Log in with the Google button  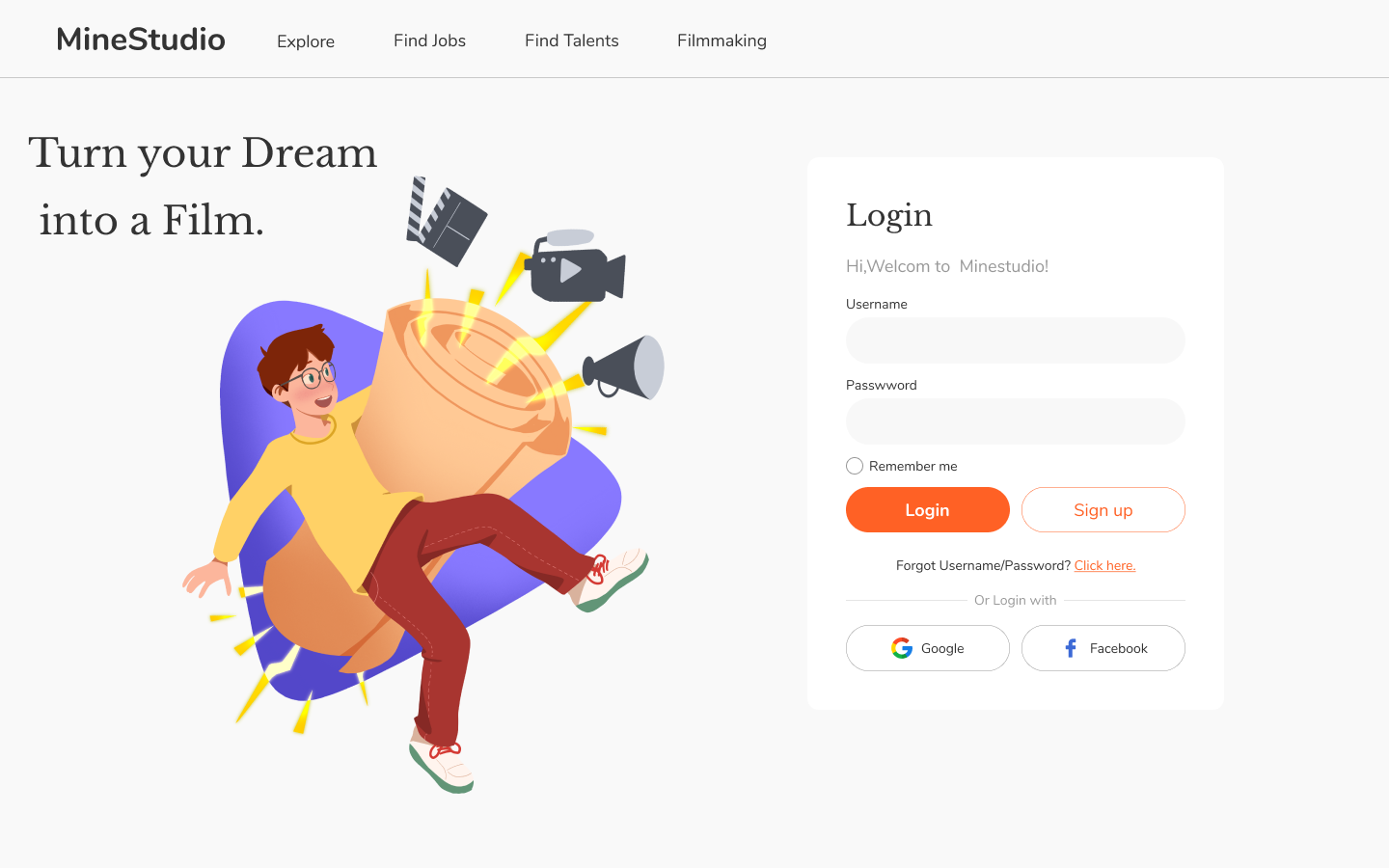point(928,648)
